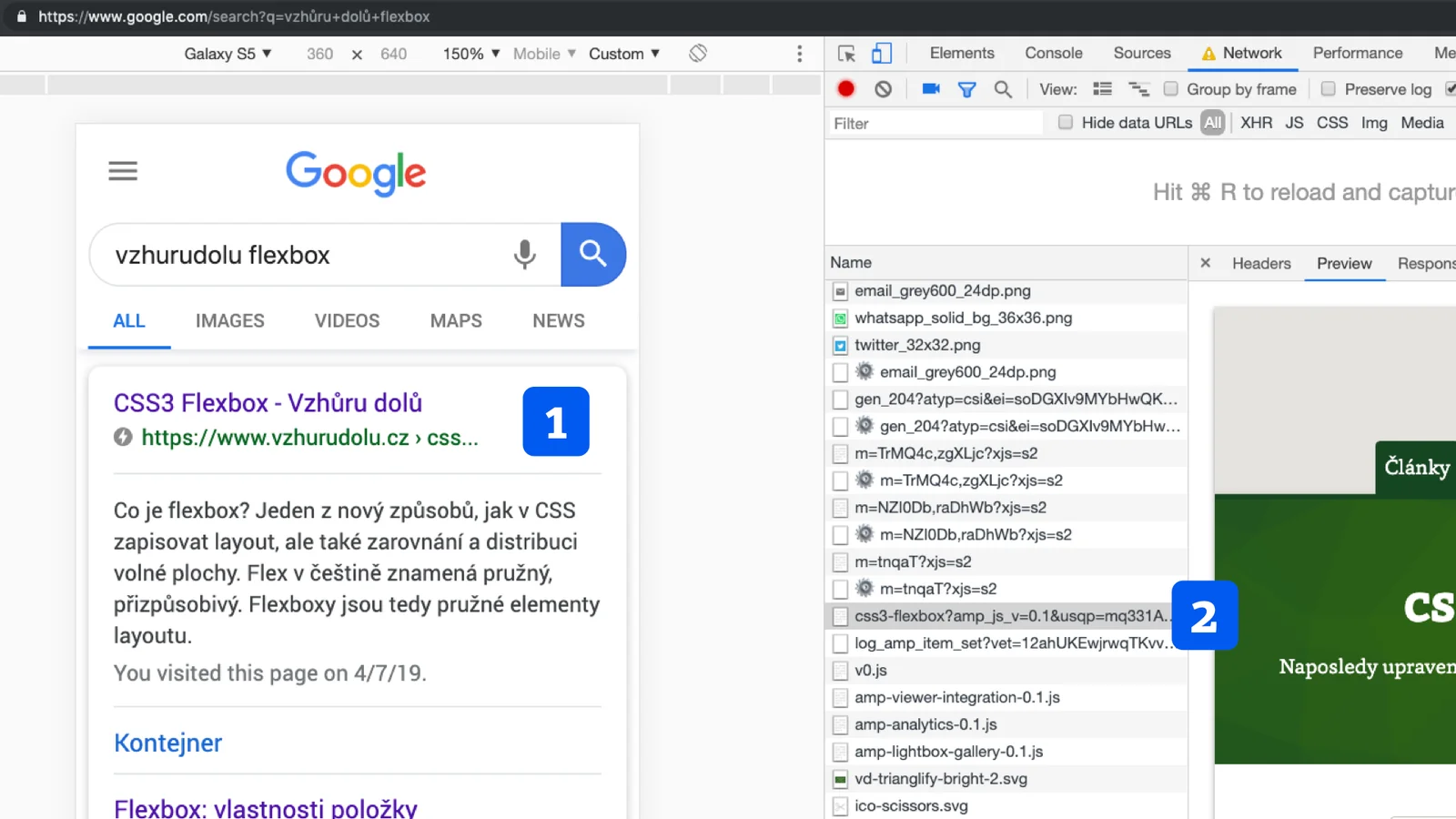Toggle the network filter funnel icon

(966, 89)
